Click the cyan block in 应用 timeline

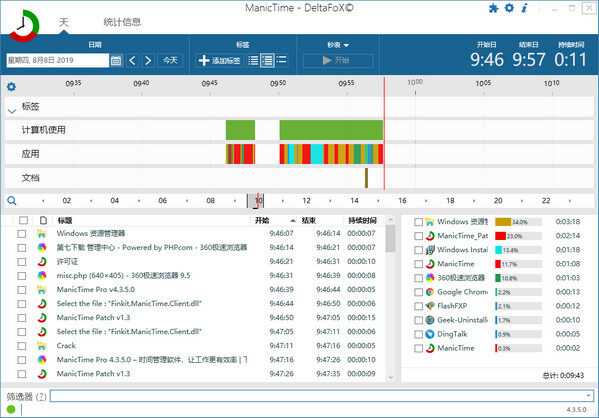317,154
